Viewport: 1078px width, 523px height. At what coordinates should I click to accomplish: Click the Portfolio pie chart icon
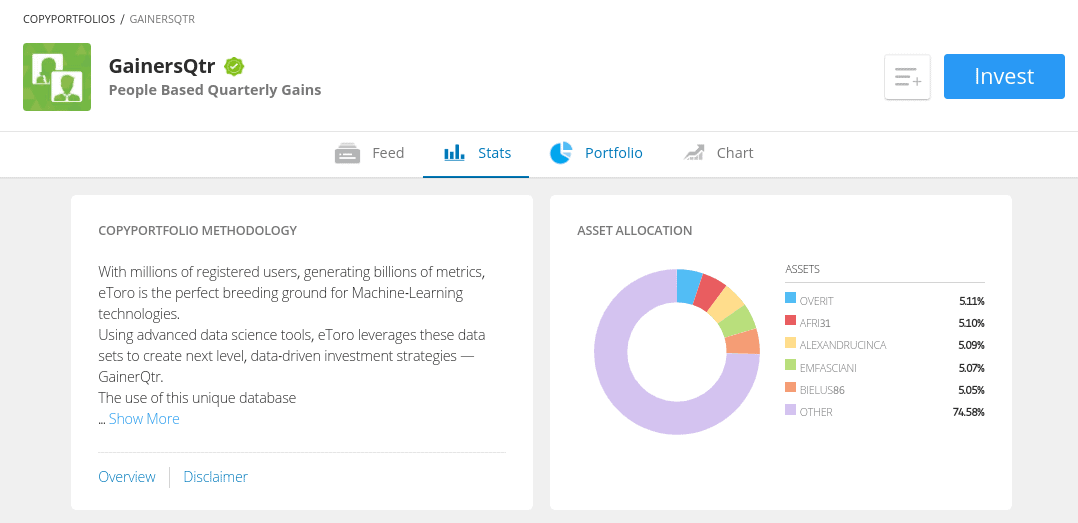[561, 153]
